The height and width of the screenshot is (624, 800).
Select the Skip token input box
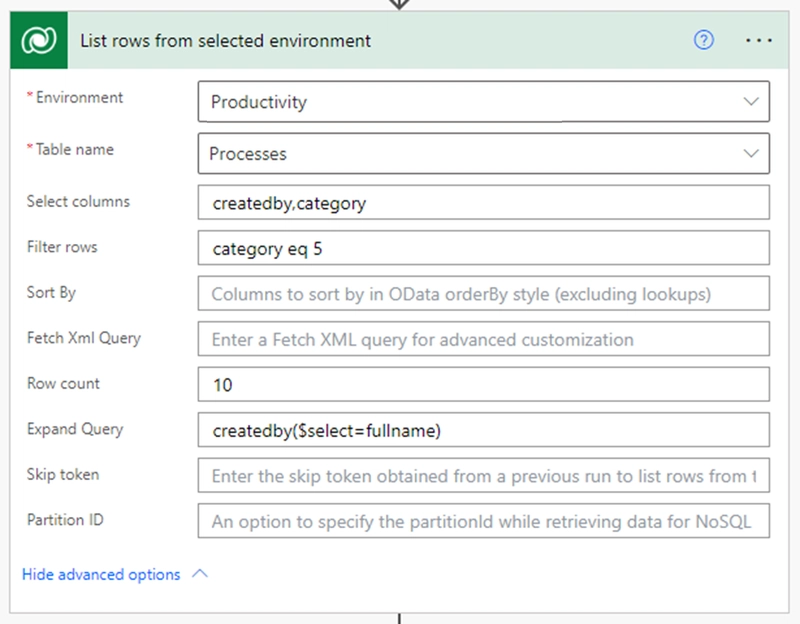[x=483, y=476]
